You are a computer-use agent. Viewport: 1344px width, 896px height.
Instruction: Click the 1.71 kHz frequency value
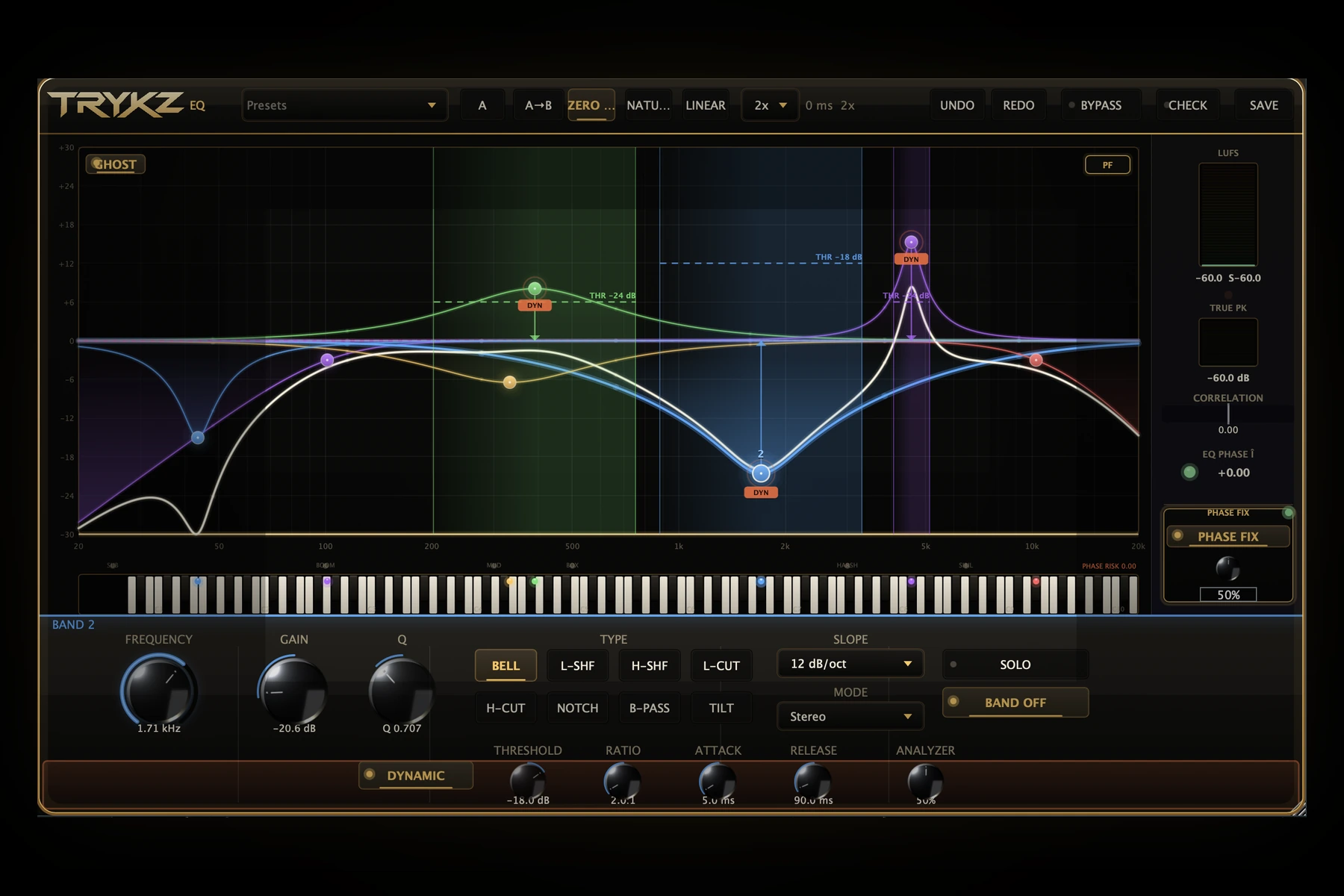(x=159, y=728)
